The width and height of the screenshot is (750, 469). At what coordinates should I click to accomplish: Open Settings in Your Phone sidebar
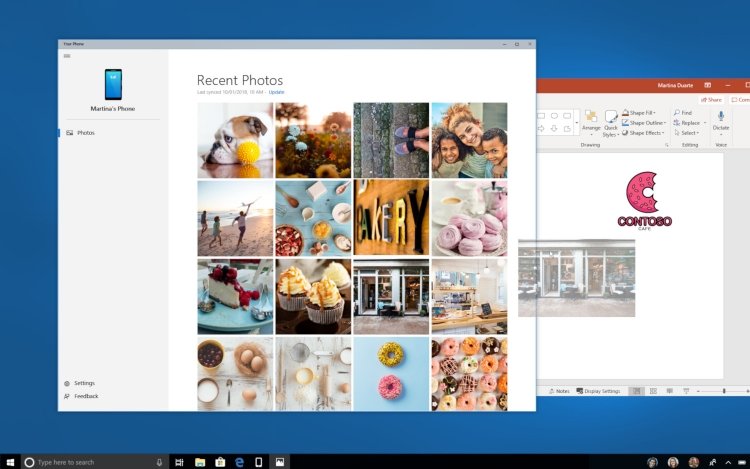80,383
